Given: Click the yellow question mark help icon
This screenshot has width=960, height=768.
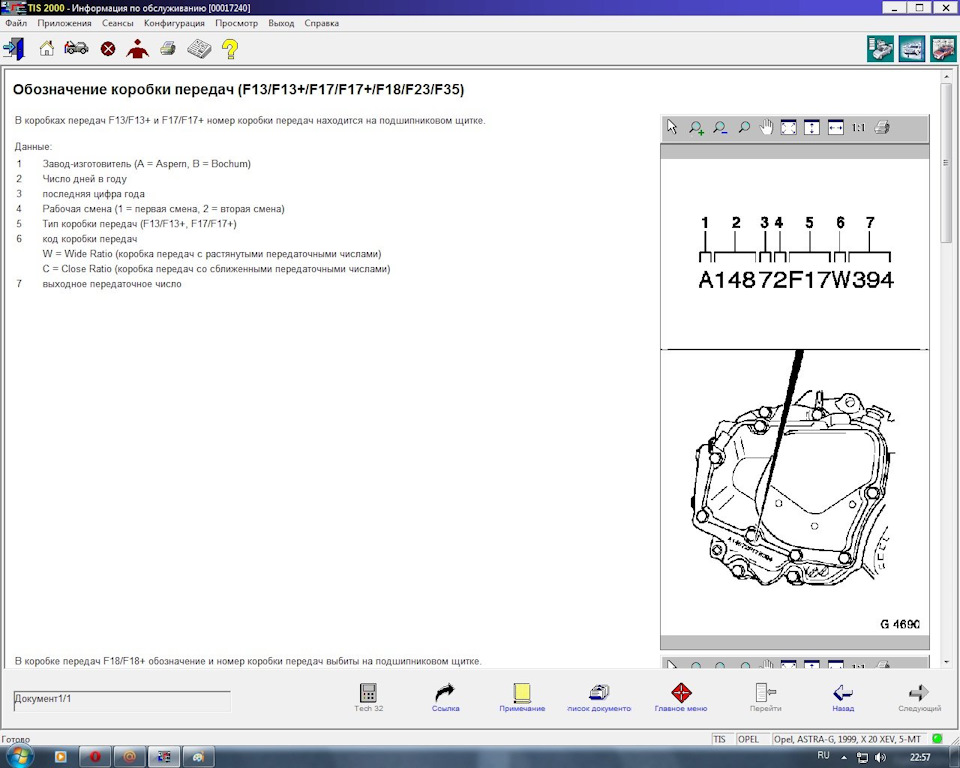Looking at the screenshot, I should (230, 48).
